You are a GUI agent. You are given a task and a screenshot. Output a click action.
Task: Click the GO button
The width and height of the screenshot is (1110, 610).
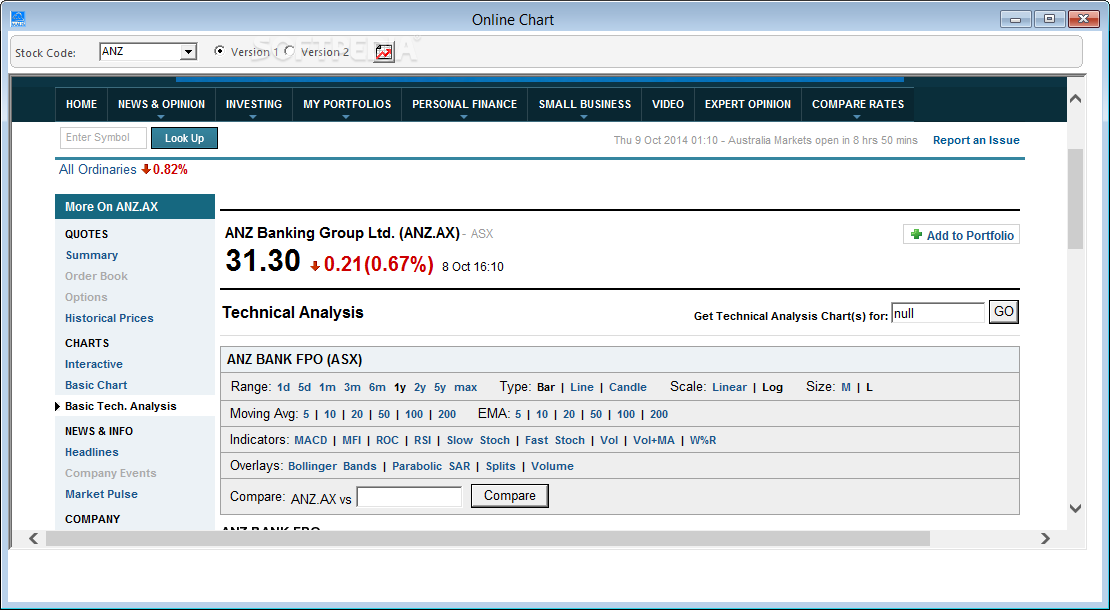tap(1003, 312)
